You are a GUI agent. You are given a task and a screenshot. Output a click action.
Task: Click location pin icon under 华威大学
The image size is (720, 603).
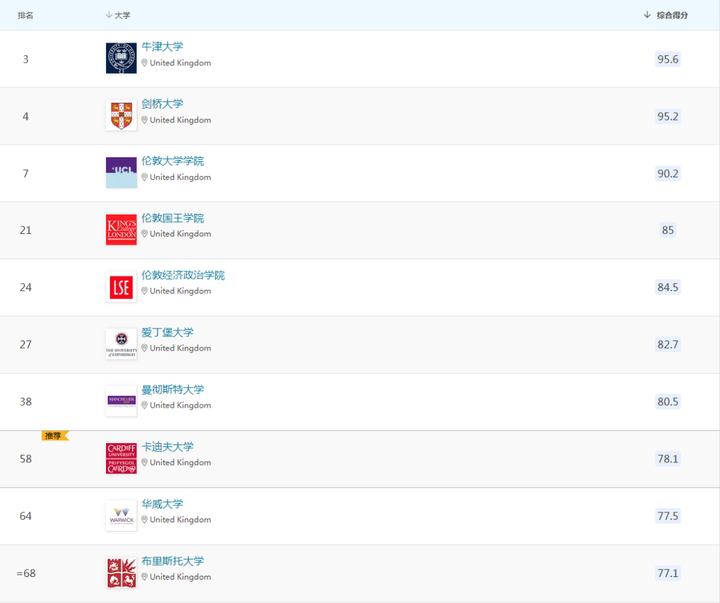tap(145, 520)
